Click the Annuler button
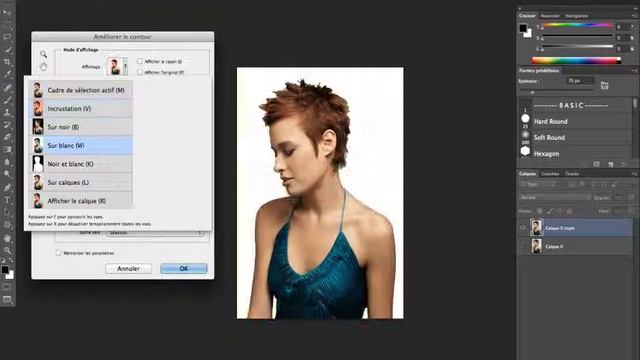Viewport: 640px width, 360px height. click(129, 269)
